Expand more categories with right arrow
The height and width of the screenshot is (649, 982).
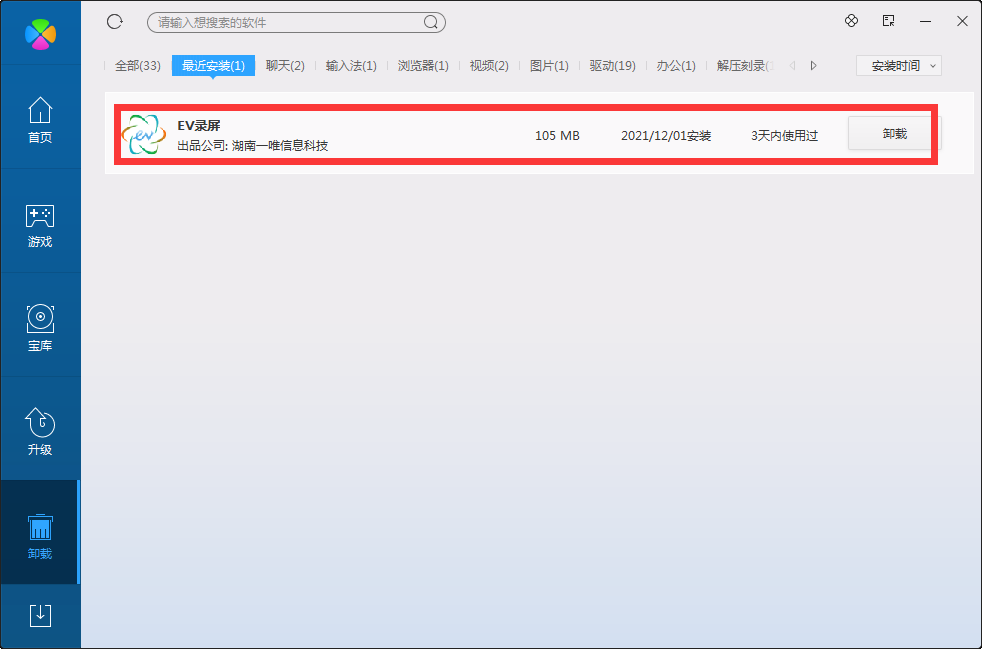(813, 65)
